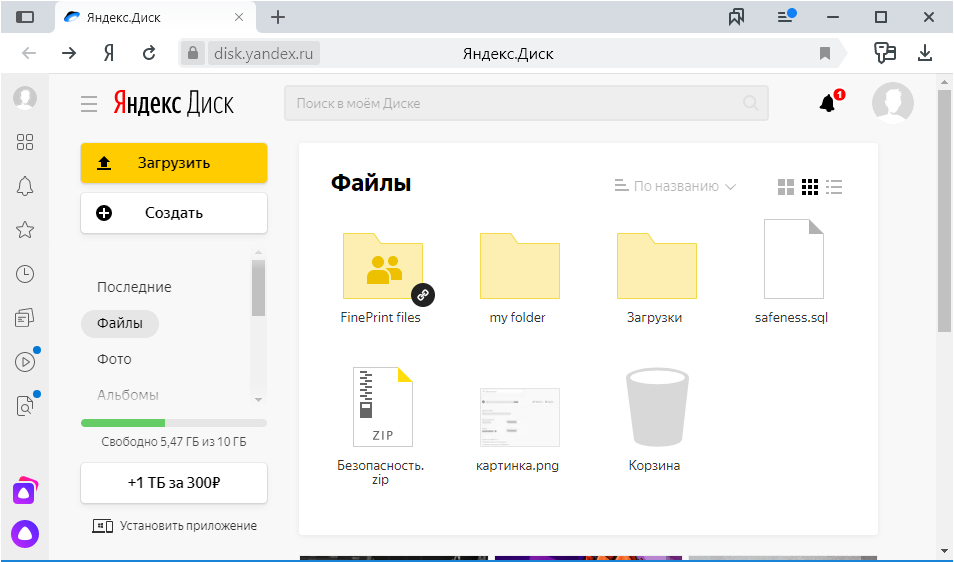The height and width of the screenshot is (562, 954).
Task: Click the left menu scrollbar thumb
Action: [259, 288]
